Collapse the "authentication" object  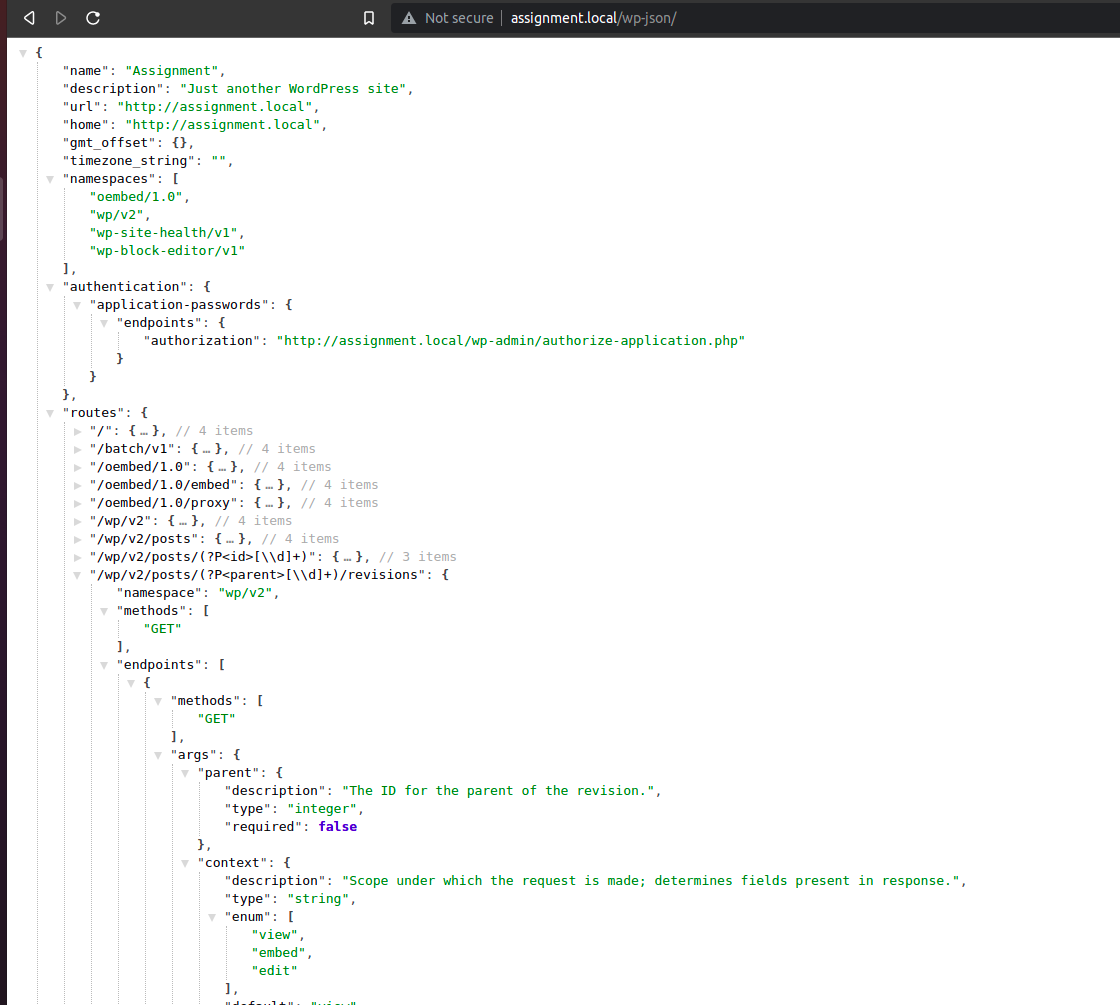click(x=51, y=287)
